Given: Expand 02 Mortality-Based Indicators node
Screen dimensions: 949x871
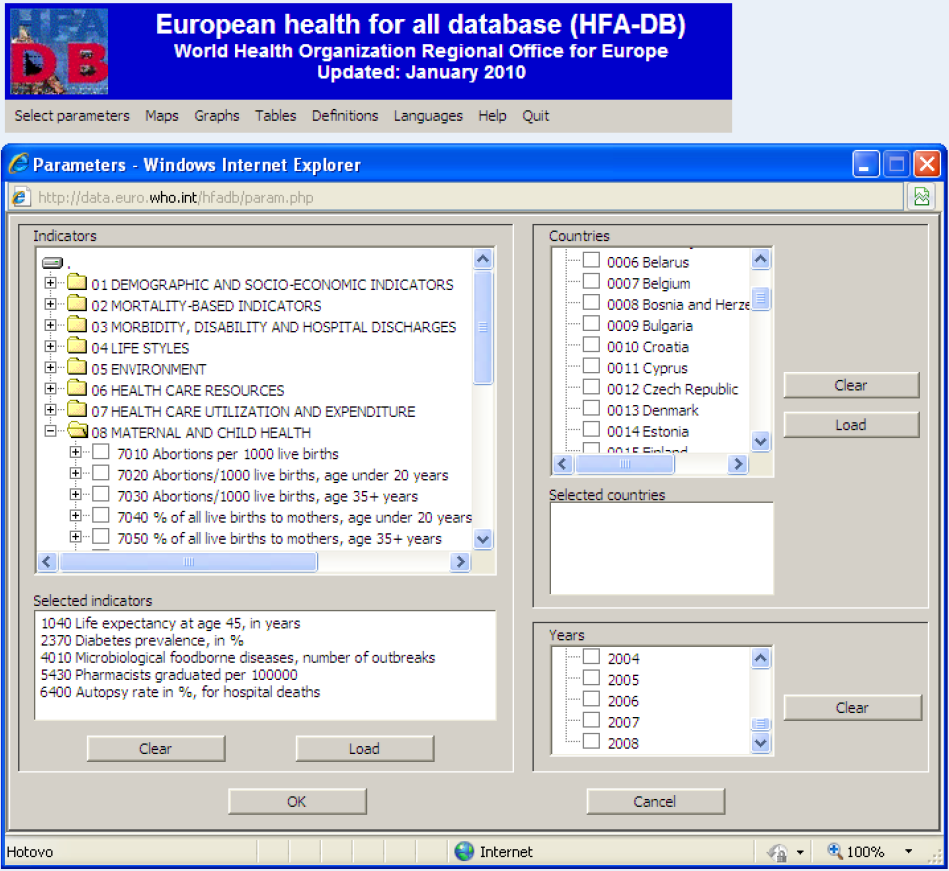Looking at the screenshot, I should point(51,304).
